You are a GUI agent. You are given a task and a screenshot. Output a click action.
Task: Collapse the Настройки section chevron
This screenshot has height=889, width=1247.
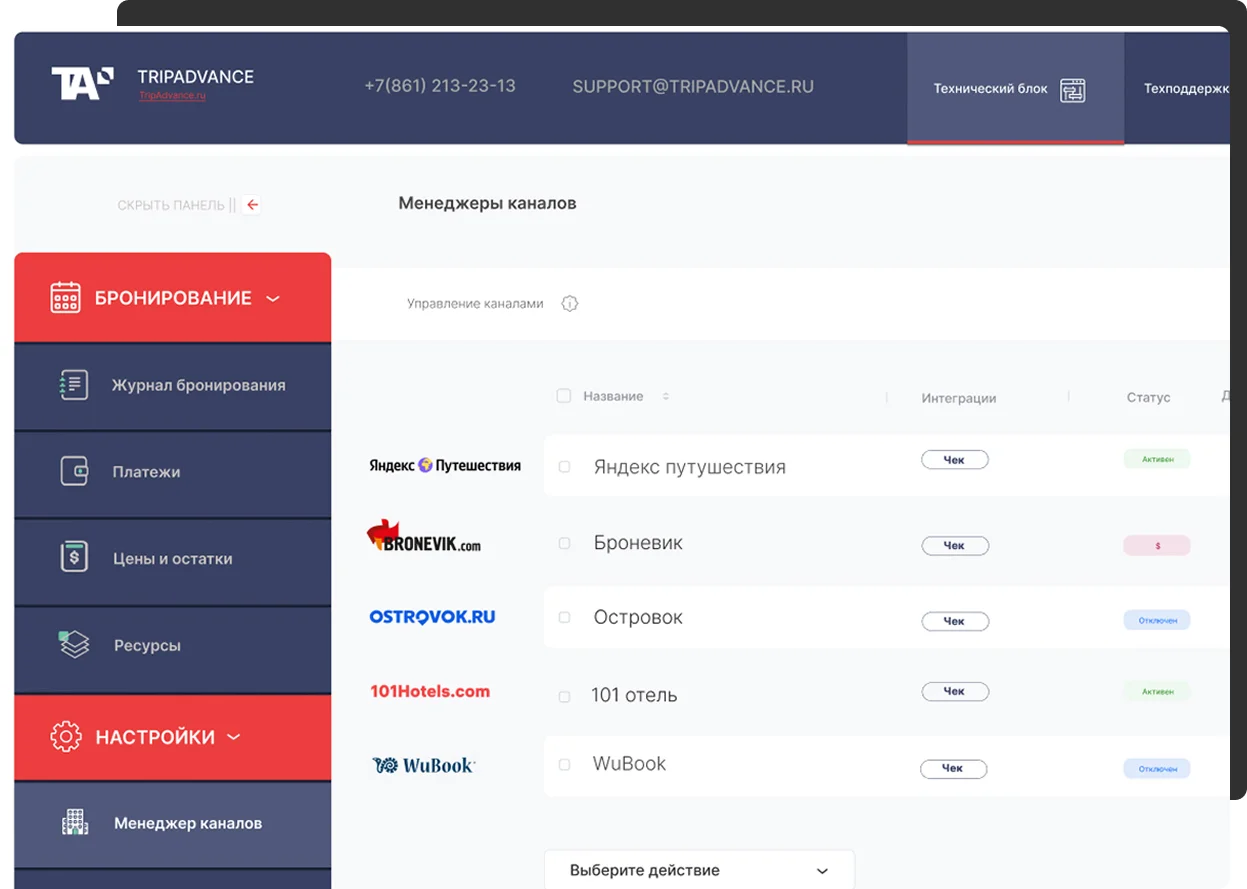pos(234,737)
